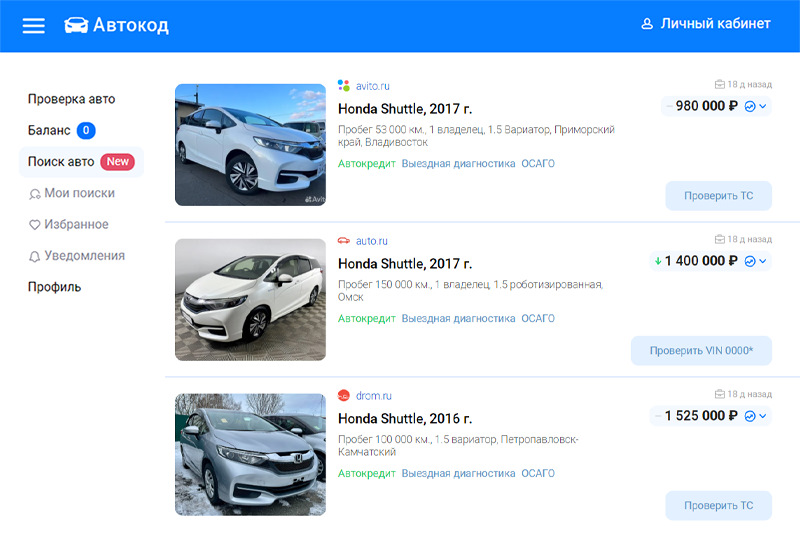Open Мои поиски in sidebar
Screen dimensions: 800x536
click(80, 193)
